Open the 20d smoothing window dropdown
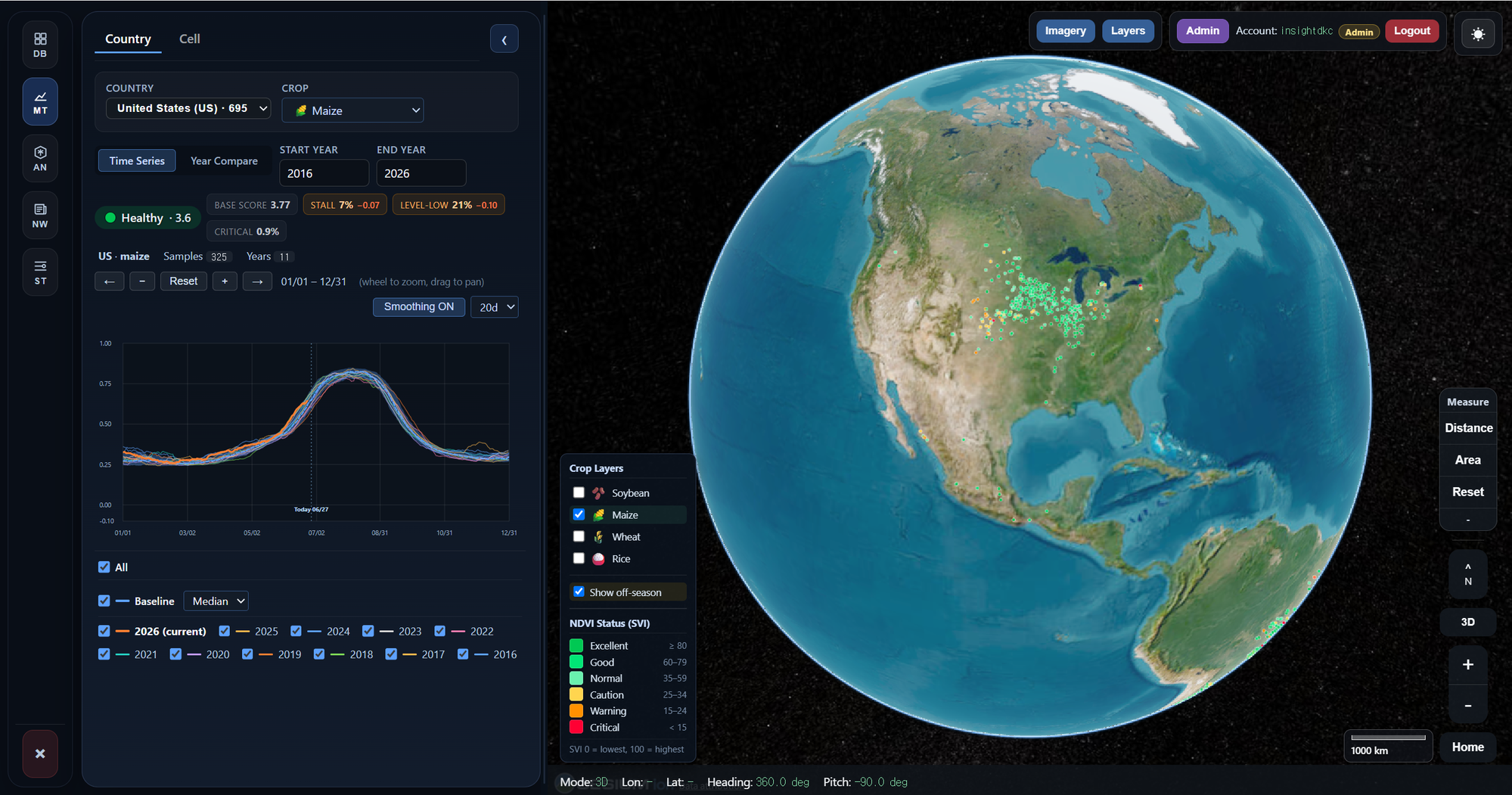This screenshot has width=1512, height=795. click(495, 307)
